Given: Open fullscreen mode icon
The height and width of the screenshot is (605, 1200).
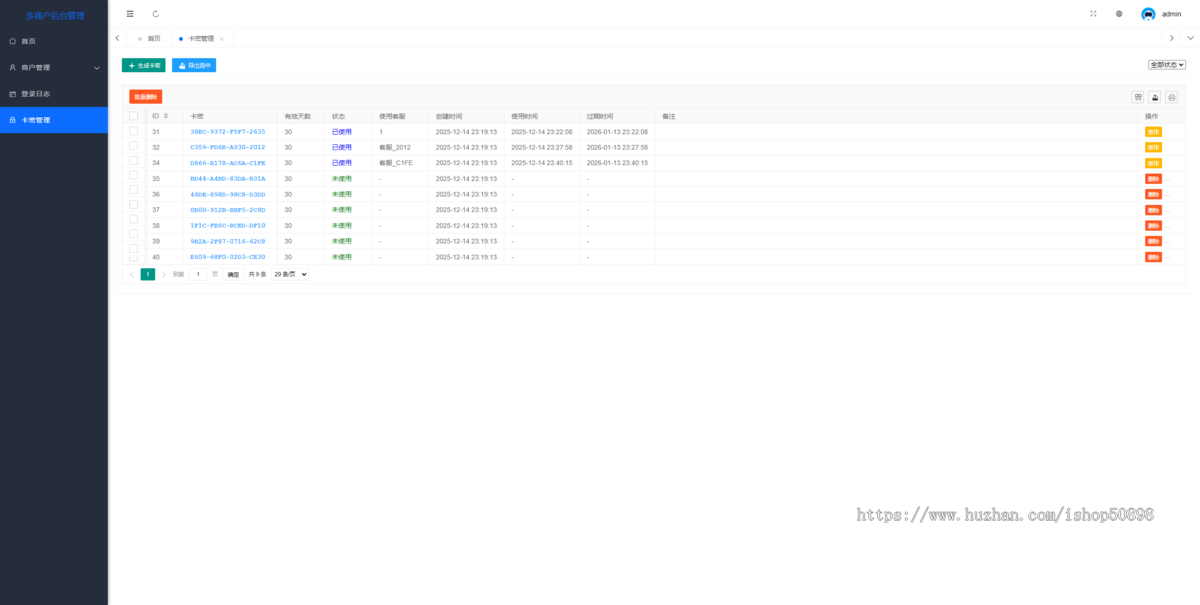Looking at the screenshot, I should 1093,14.
